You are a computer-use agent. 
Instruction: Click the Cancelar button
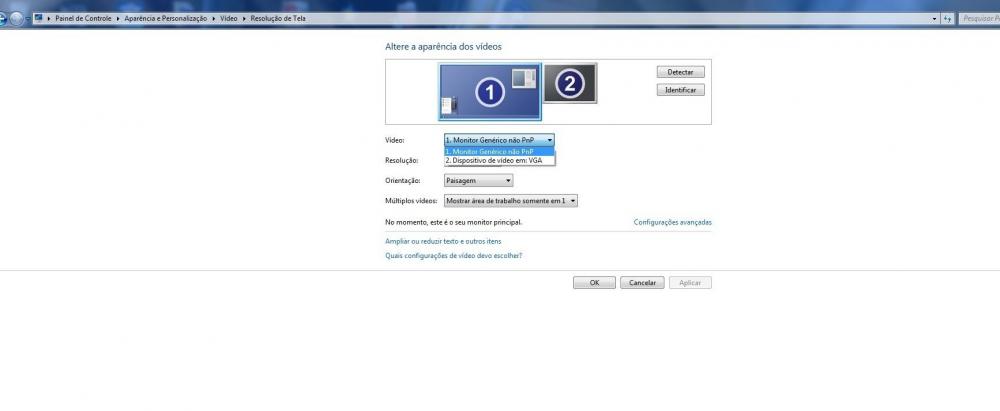click(x=642, y=283)
